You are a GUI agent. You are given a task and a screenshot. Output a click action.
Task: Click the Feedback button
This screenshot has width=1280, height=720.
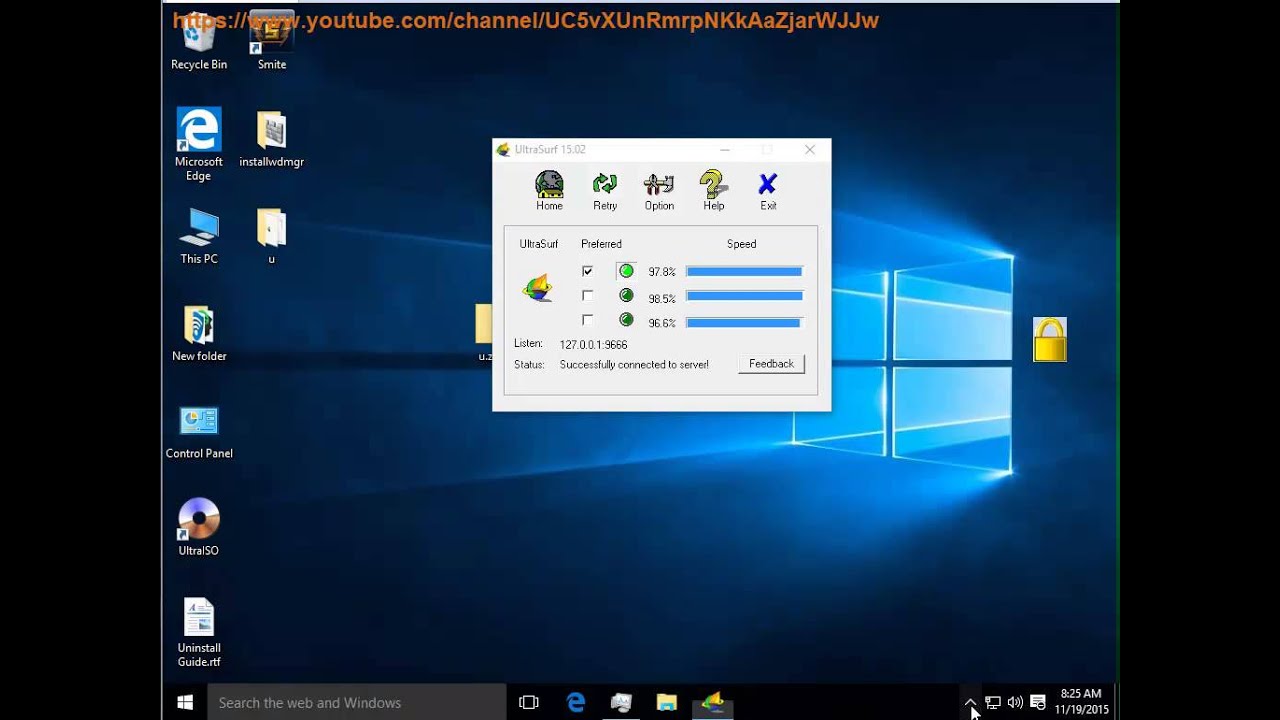771,364
